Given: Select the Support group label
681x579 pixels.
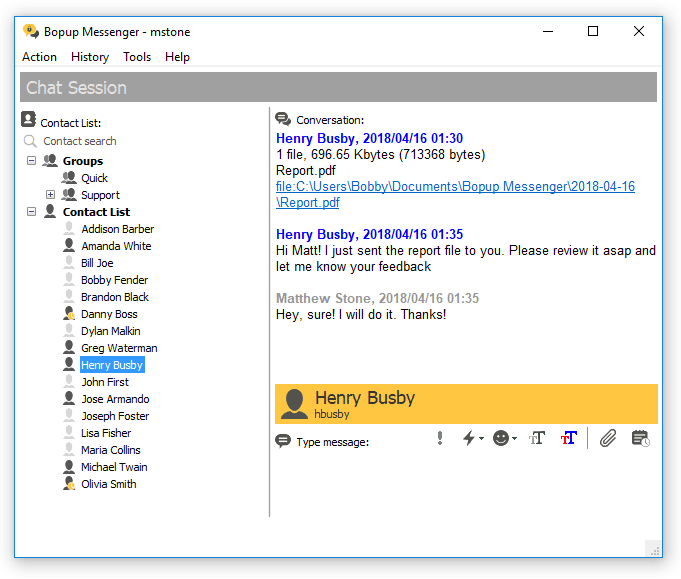Looking at the screenshot, I should 100,195.
